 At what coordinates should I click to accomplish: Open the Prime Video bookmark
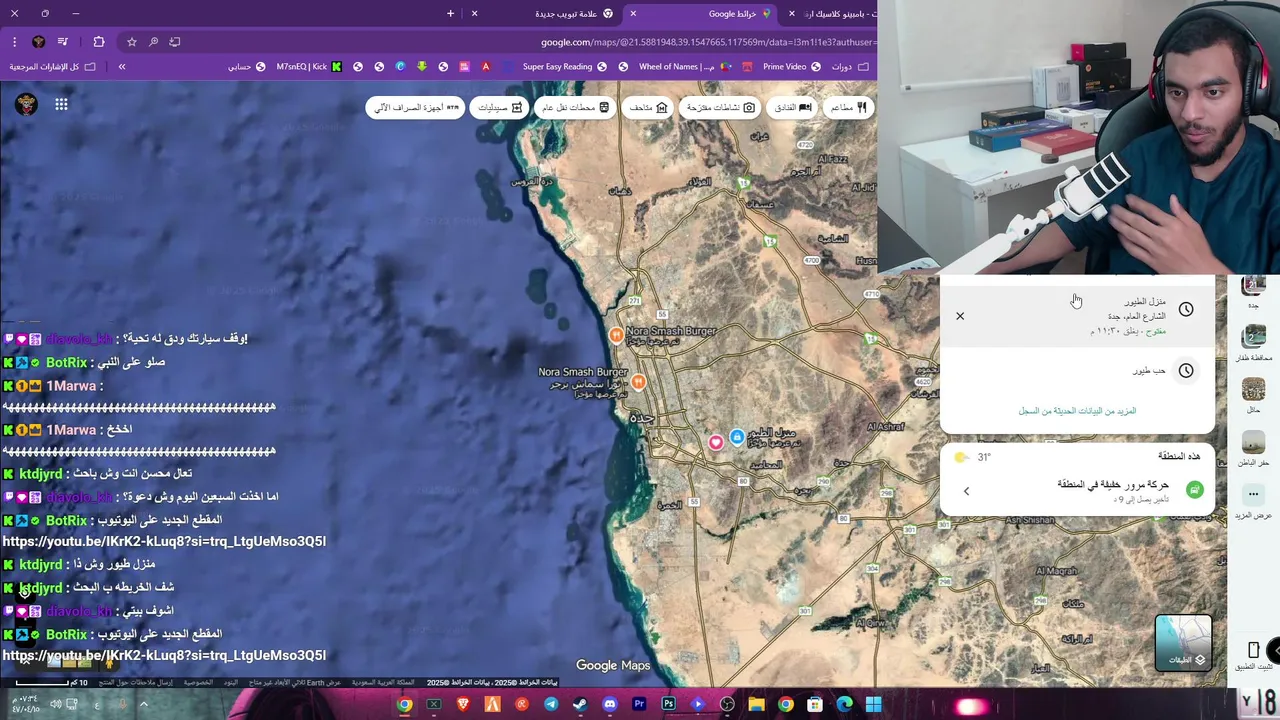[792, 67]
